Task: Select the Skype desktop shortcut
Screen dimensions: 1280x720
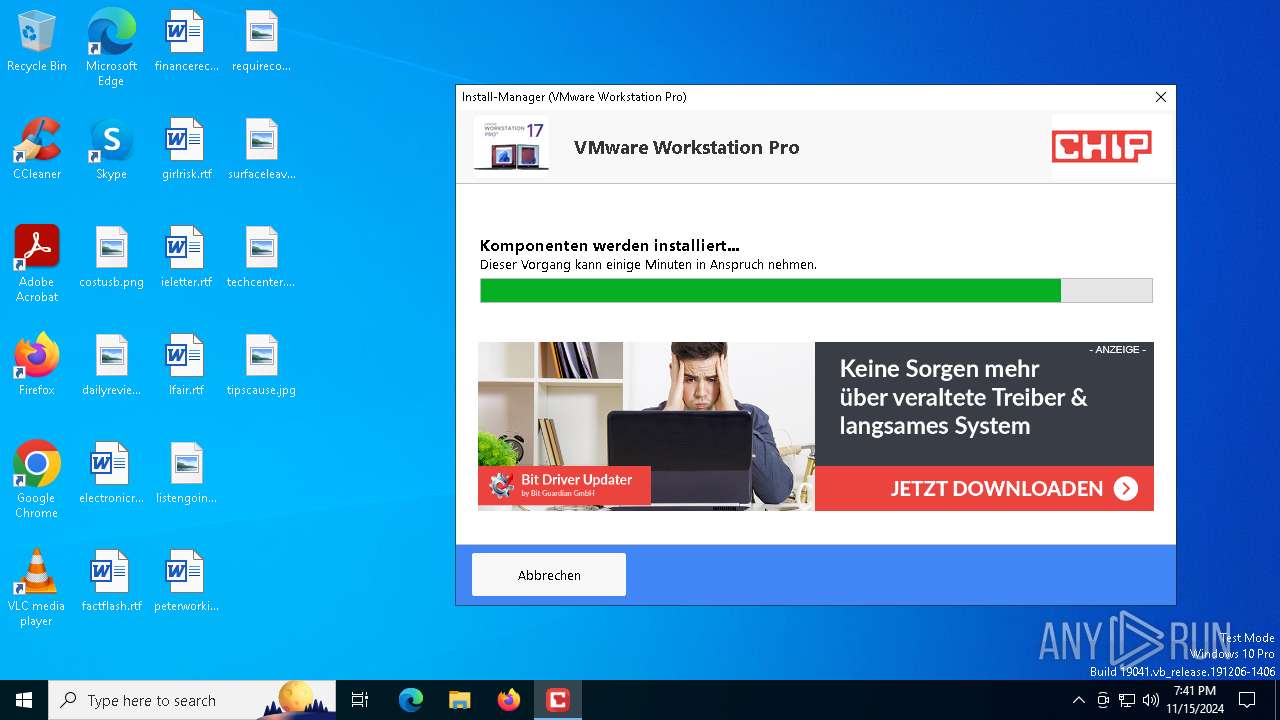Action: click(111, 150)
